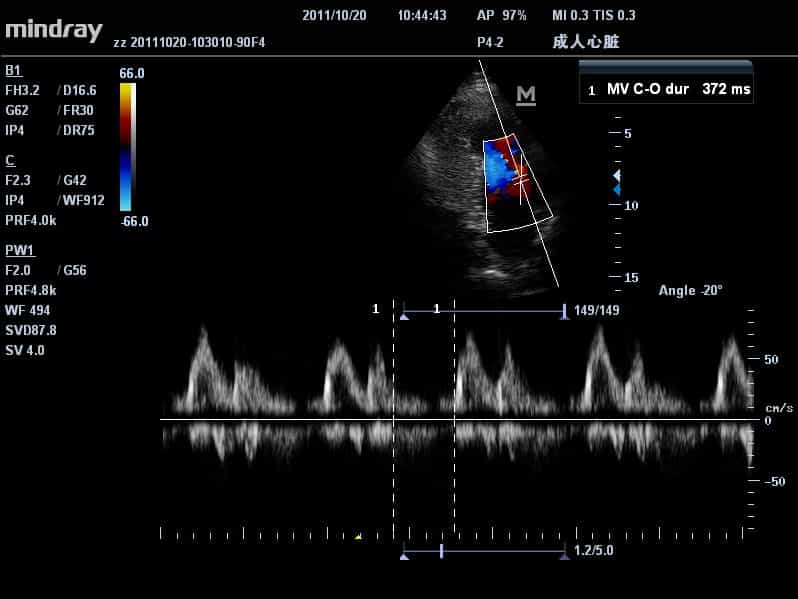Click the WF 494 PW wall filter

[x=27, y=310]
